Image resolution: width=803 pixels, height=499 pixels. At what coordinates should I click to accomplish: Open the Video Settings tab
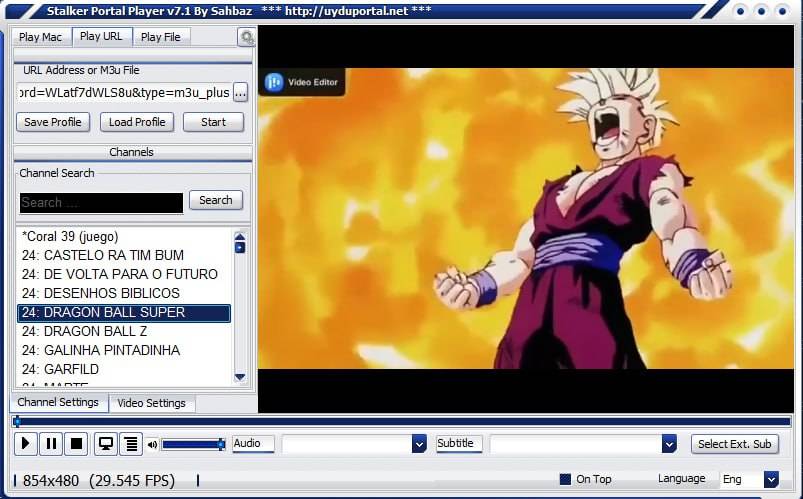coord(152,403)
